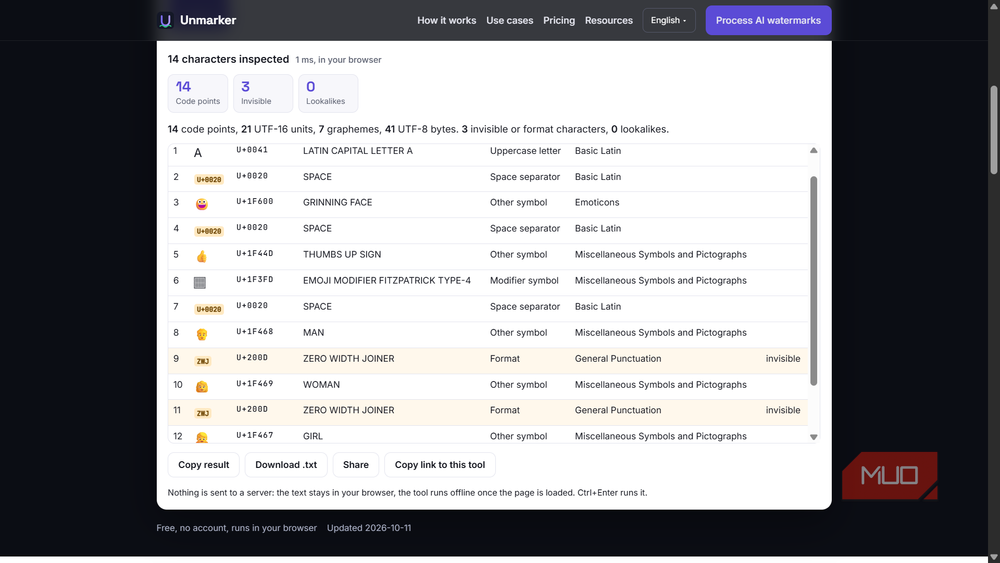Click the 14 characters inspected heading

pyautogui.click(x=228, y=59)
